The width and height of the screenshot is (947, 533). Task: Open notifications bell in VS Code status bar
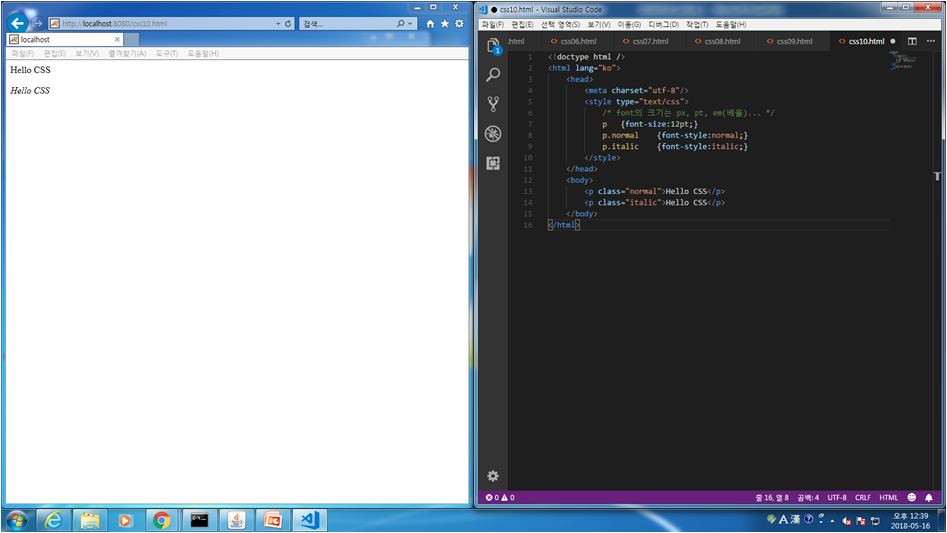tap(929, 497)
